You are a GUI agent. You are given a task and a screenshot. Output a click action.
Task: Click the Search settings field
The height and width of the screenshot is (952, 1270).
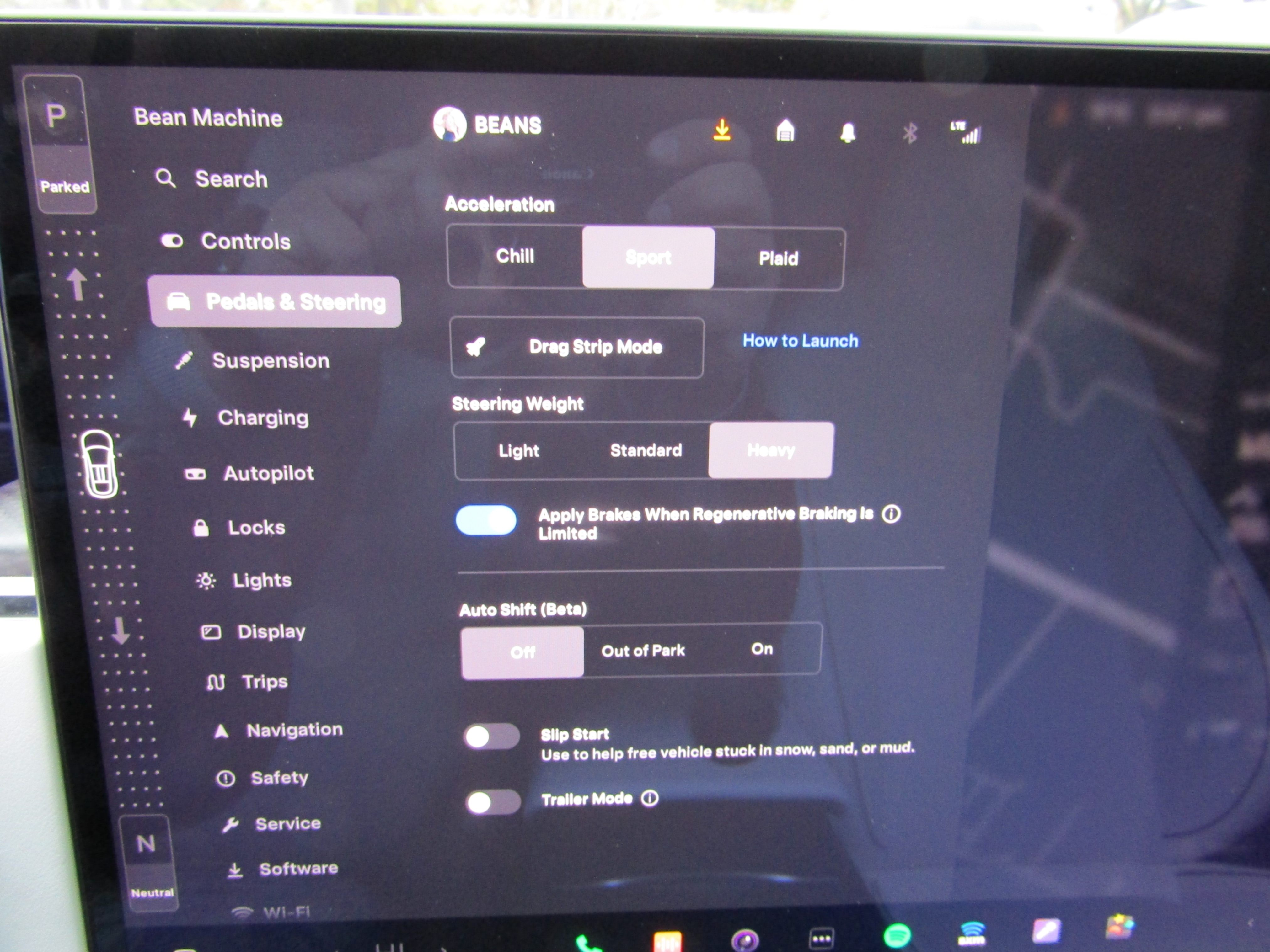[x=231, y=180]
